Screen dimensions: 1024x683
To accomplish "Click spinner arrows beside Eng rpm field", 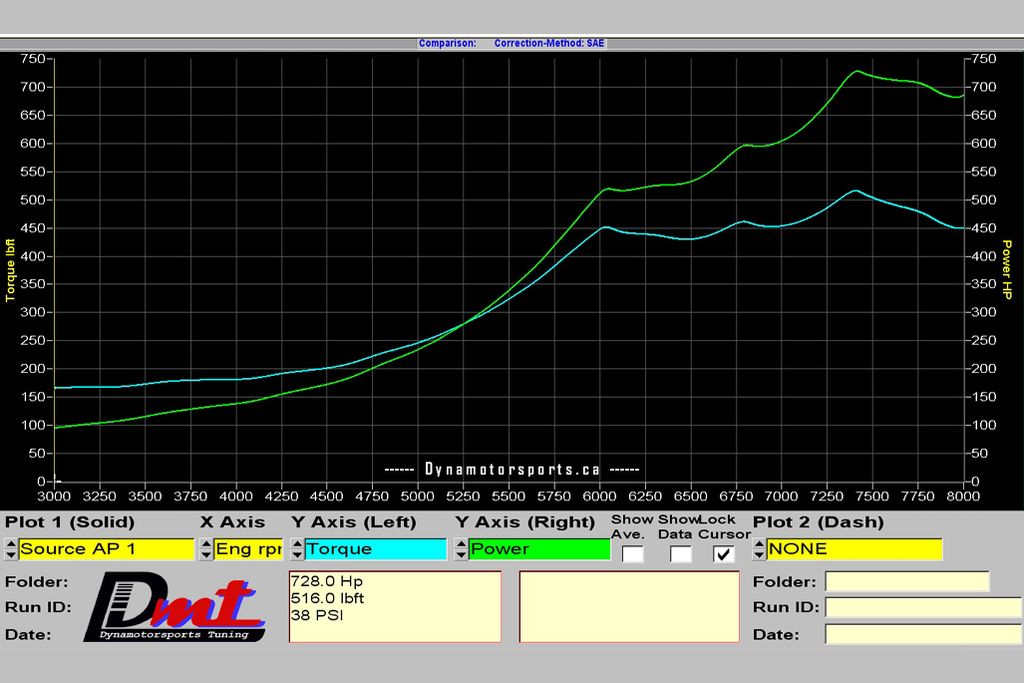I will pyautogui.click(x=206, y=549).
